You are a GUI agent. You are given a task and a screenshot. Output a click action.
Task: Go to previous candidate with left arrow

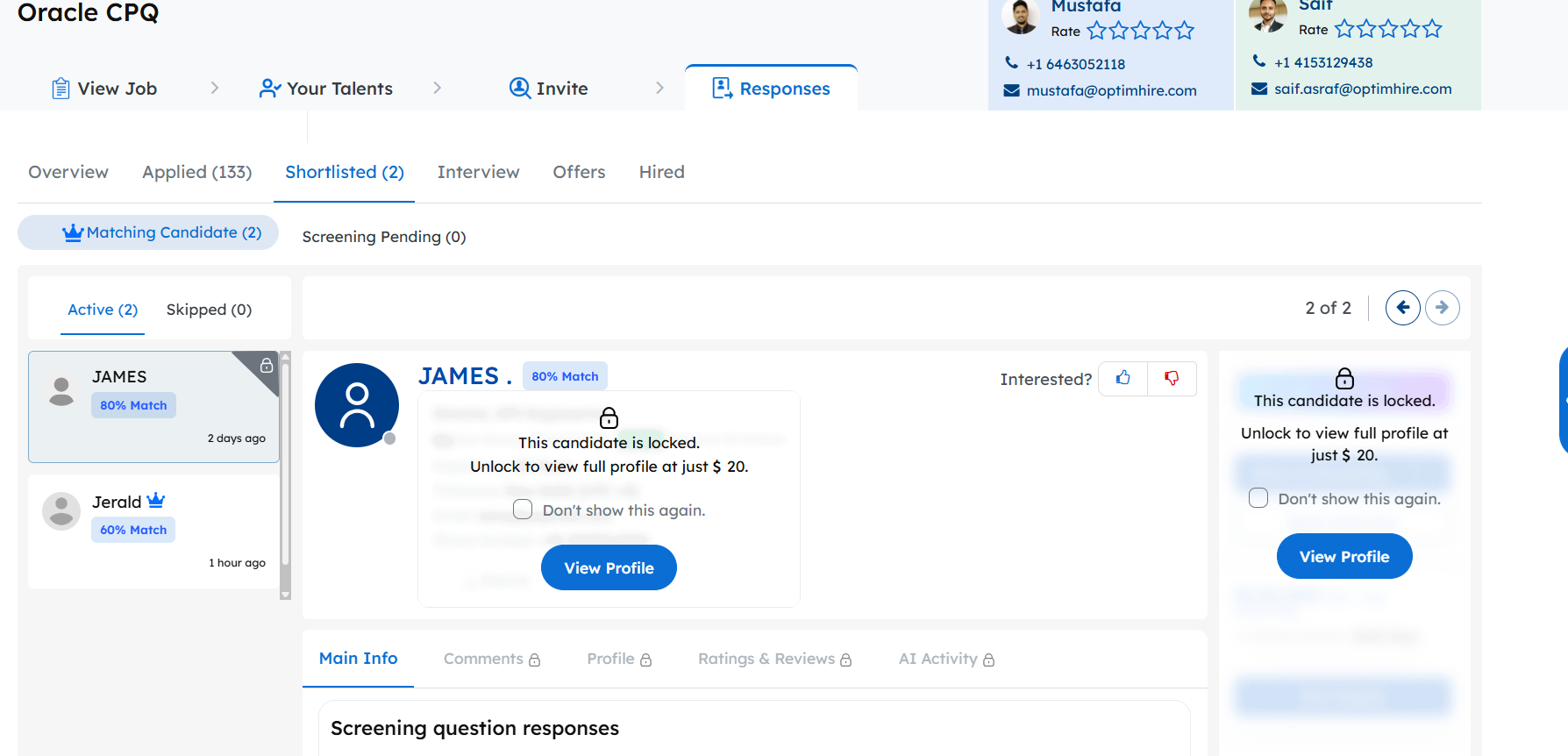click(x=1402, y=308)
